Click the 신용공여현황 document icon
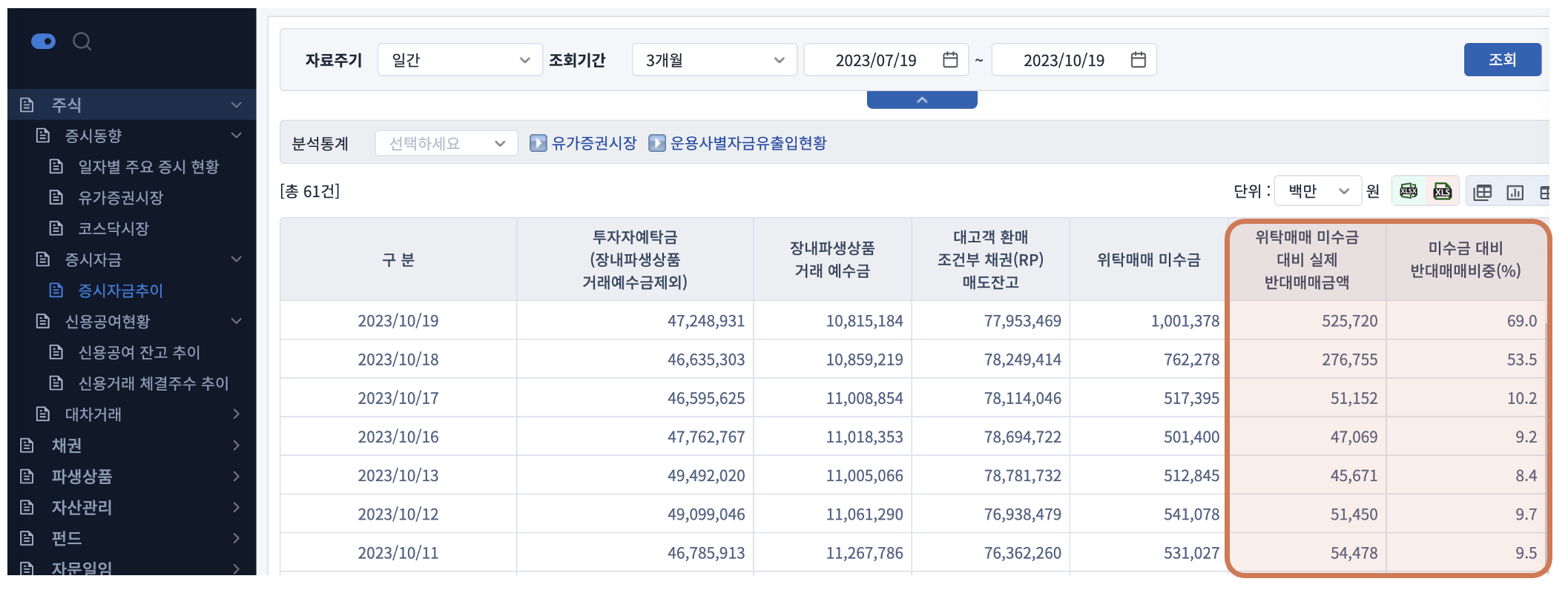 [43, 321]
